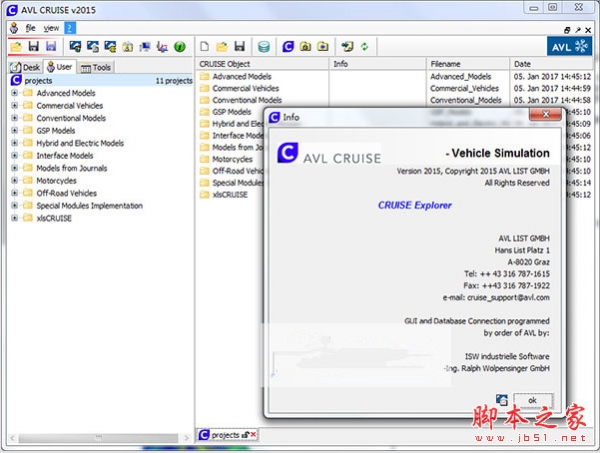Viewport: 600px width, 453px height.
Task: Expand the xlsCRUISE tree node
Action: pyautogui.click(x=15, y=218)
